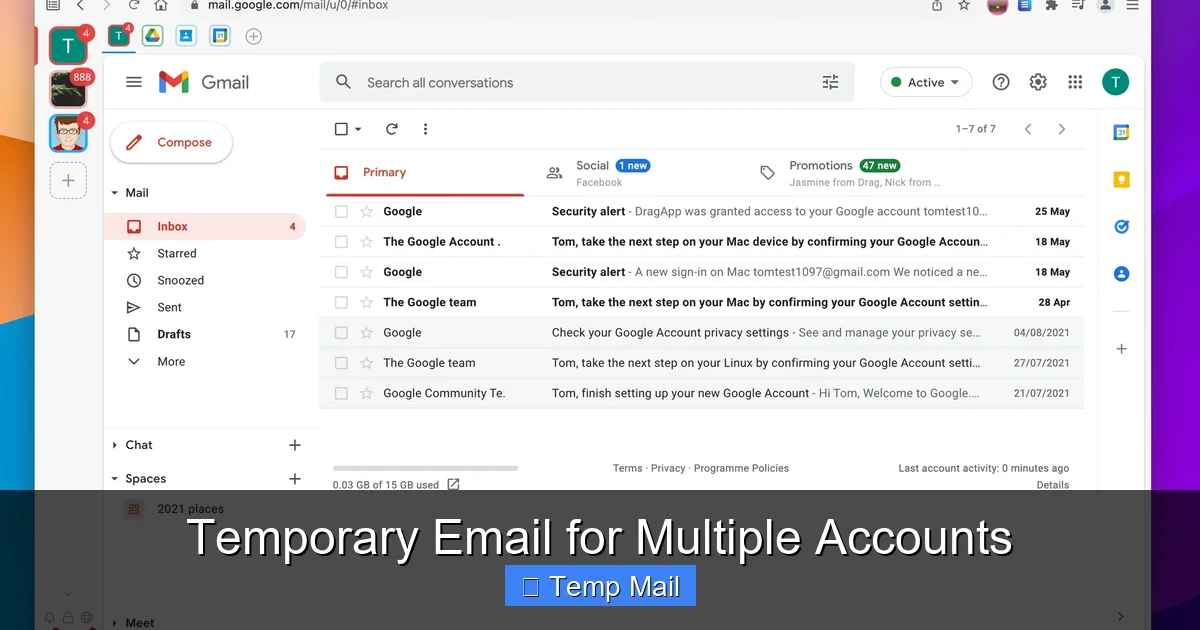The height and width of the screenshot is (630, 1200).
Task: Open Google Tasks side panel
Action: [x=1121, y=227]
